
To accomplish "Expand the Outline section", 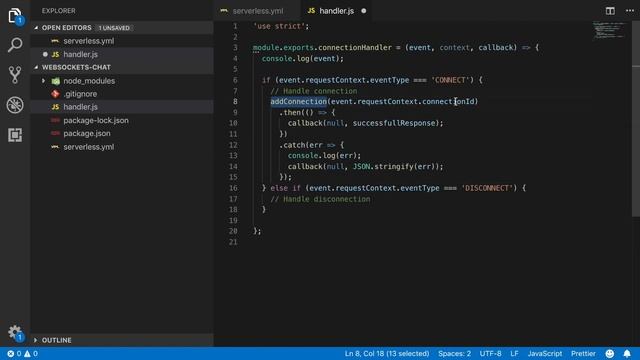I will click(36, 340).
